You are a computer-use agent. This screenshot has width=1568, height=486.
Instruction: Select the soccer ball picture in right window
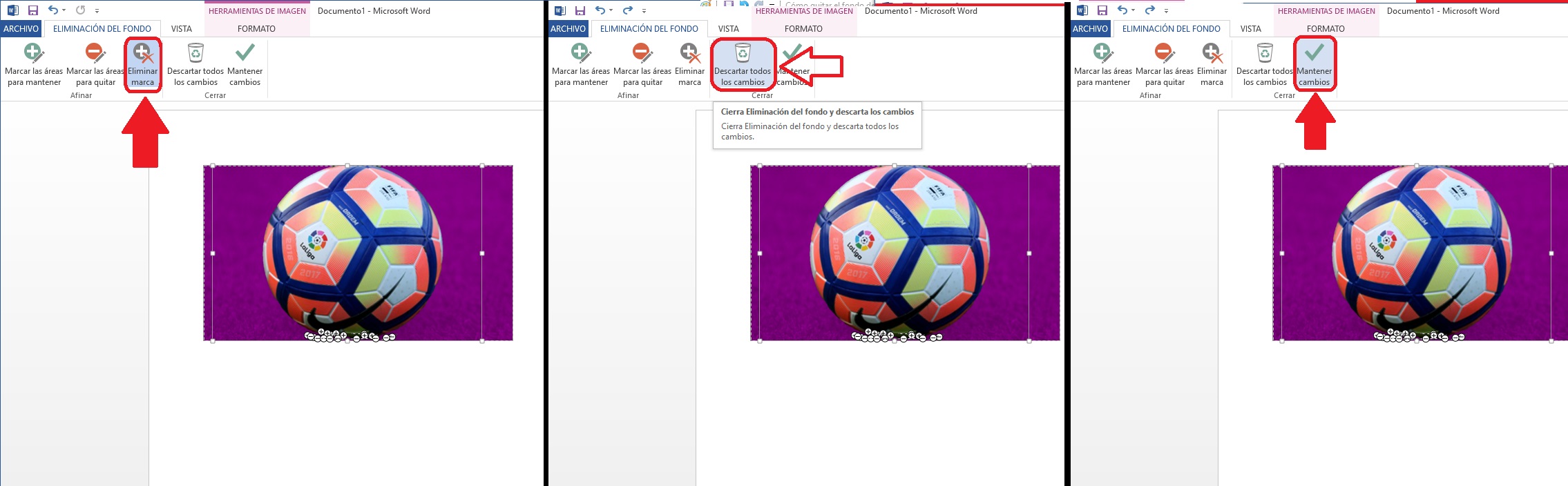click(x=1420, y=253)
